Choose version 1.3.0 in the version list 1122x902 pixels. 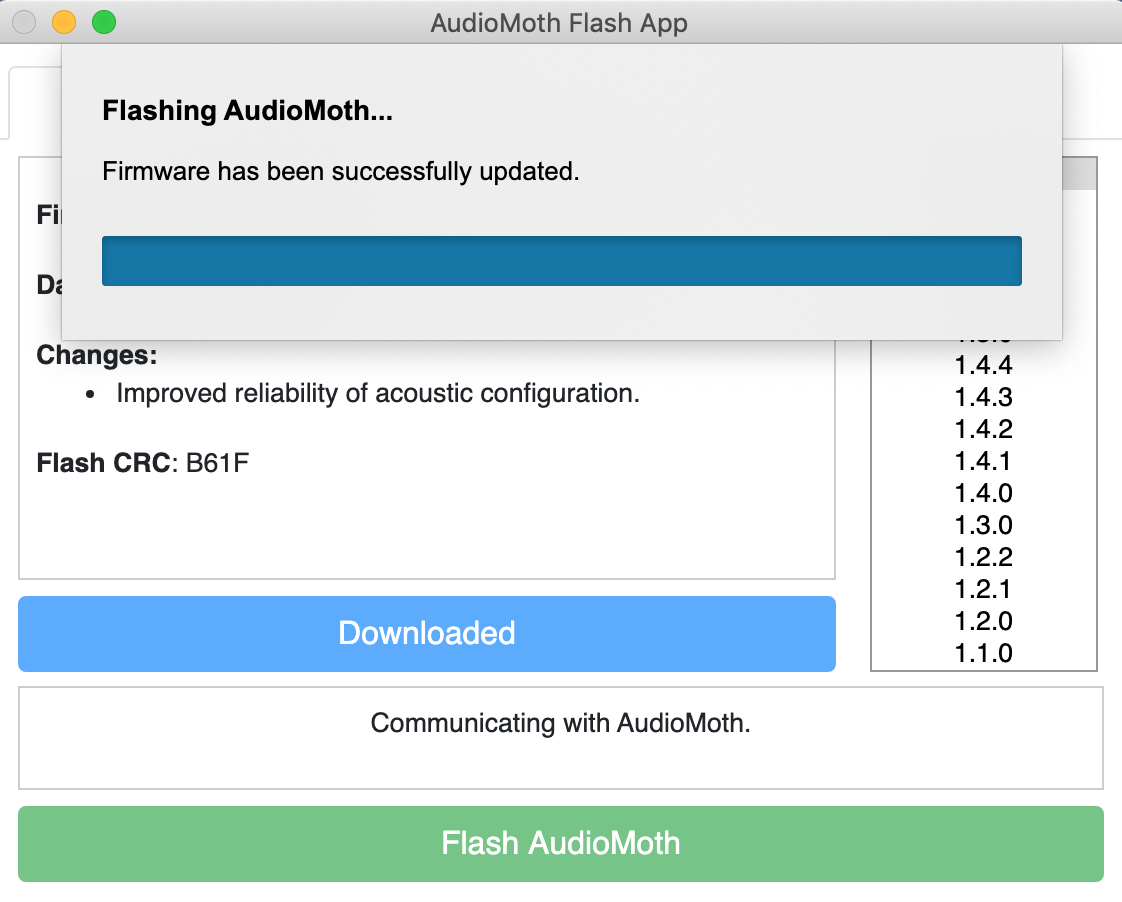click(x=981, y=525)
